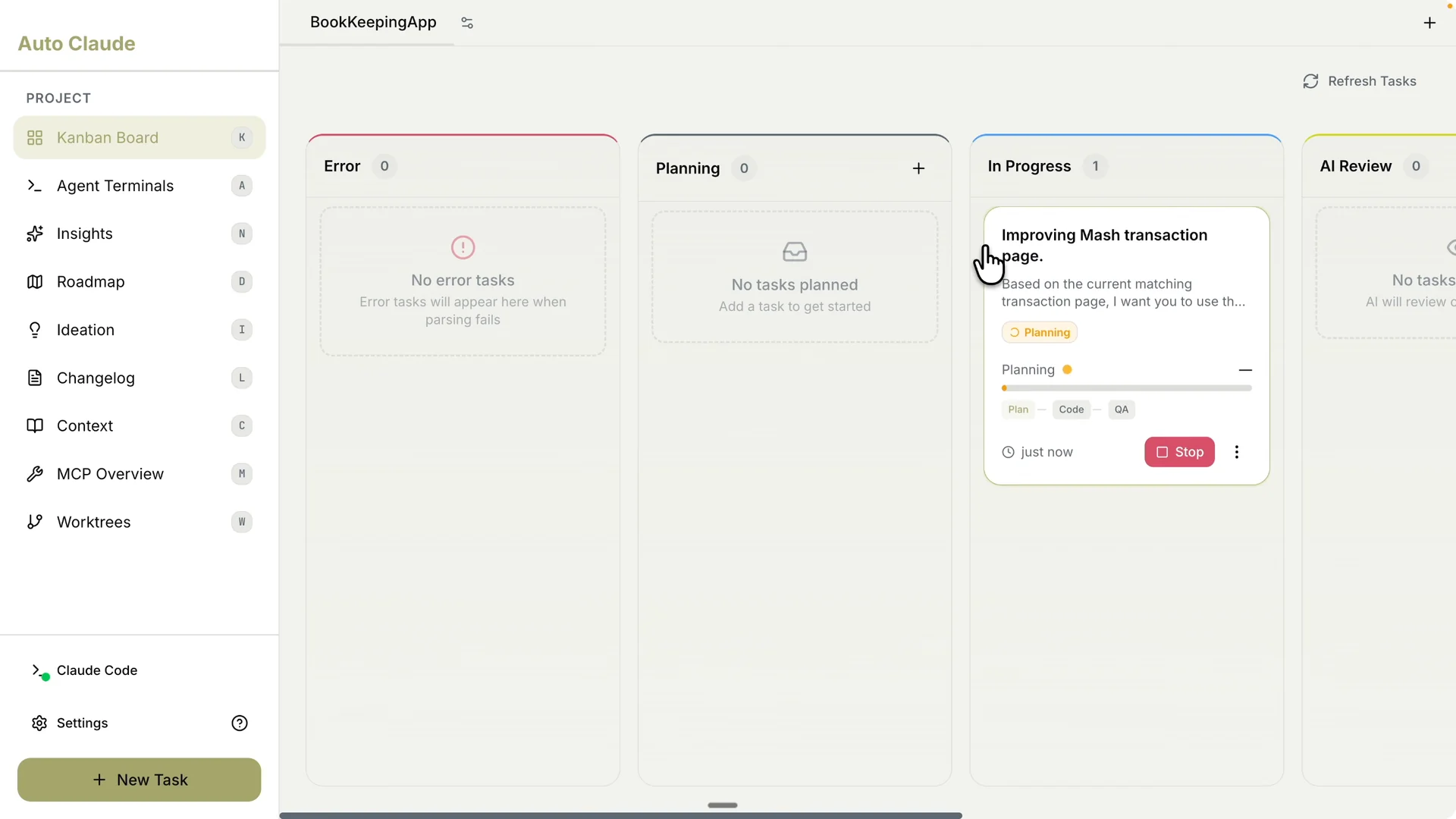
Task: Click the error exclamation circle icon
Action: (x=463, y=247)
